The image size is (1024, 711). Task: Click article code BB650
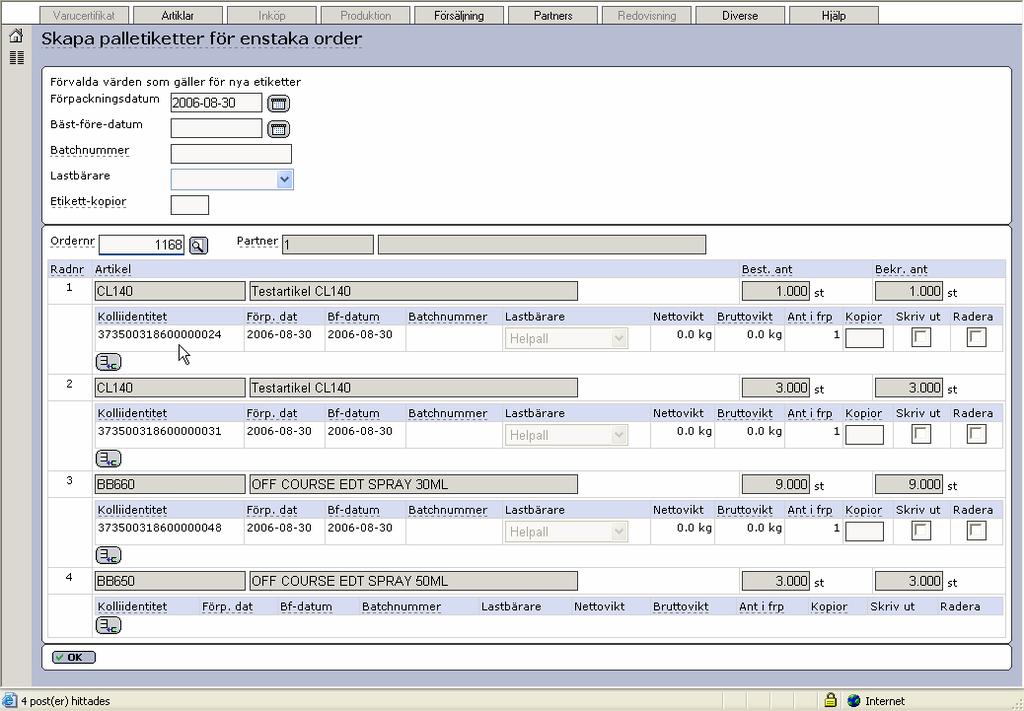click(x=170, y=581)
